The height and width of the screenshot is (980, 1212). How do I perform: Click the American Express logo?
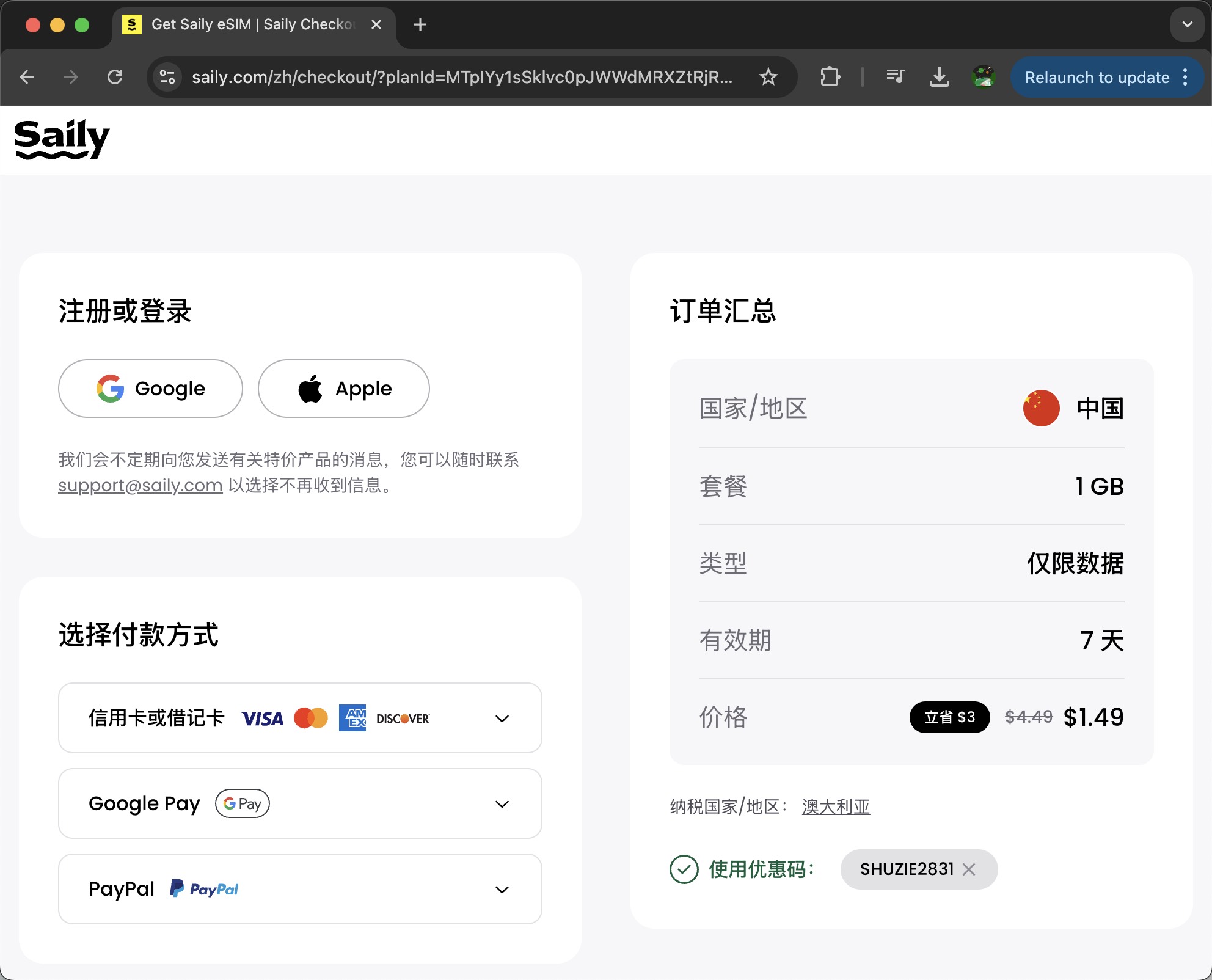tap(352, 718)
